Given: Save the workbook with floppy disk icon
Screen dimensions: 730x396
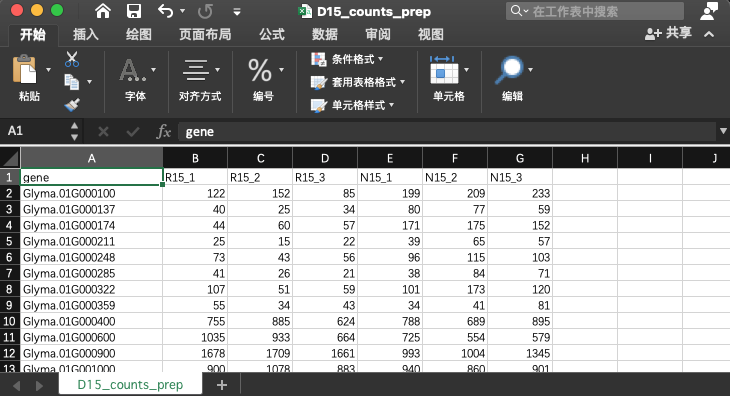Looking at the screenshot, I should pos(134,11).
